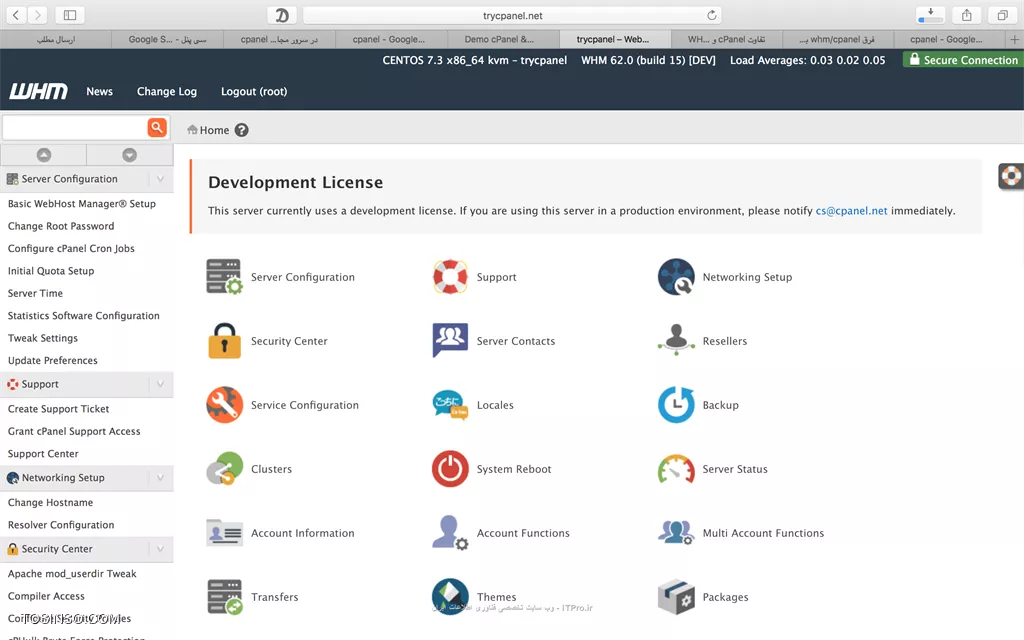Open Update Preferences in sidebar
The image size is (1024, 640).
point(52,360)
